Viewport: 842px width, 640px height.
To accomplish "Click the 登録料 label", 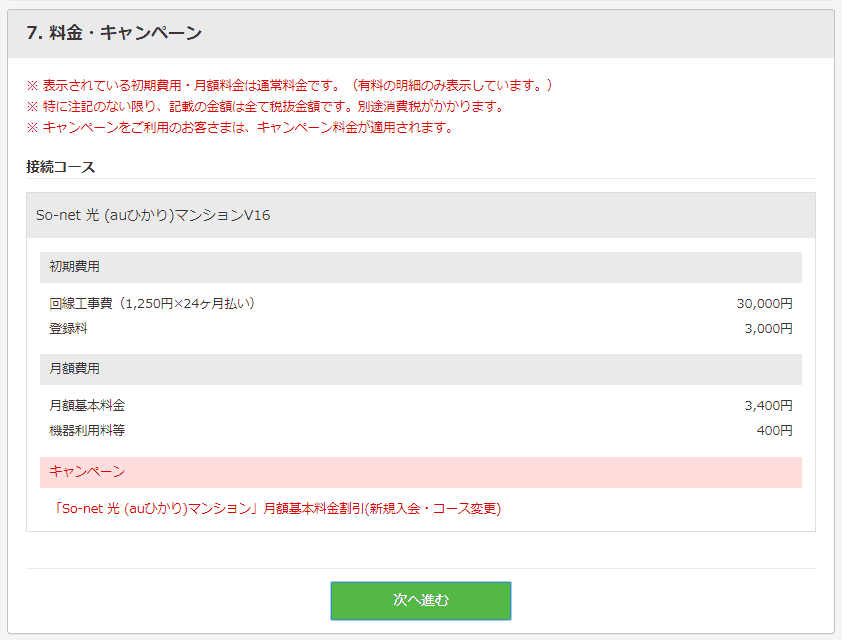I will (x=68, y=329).
